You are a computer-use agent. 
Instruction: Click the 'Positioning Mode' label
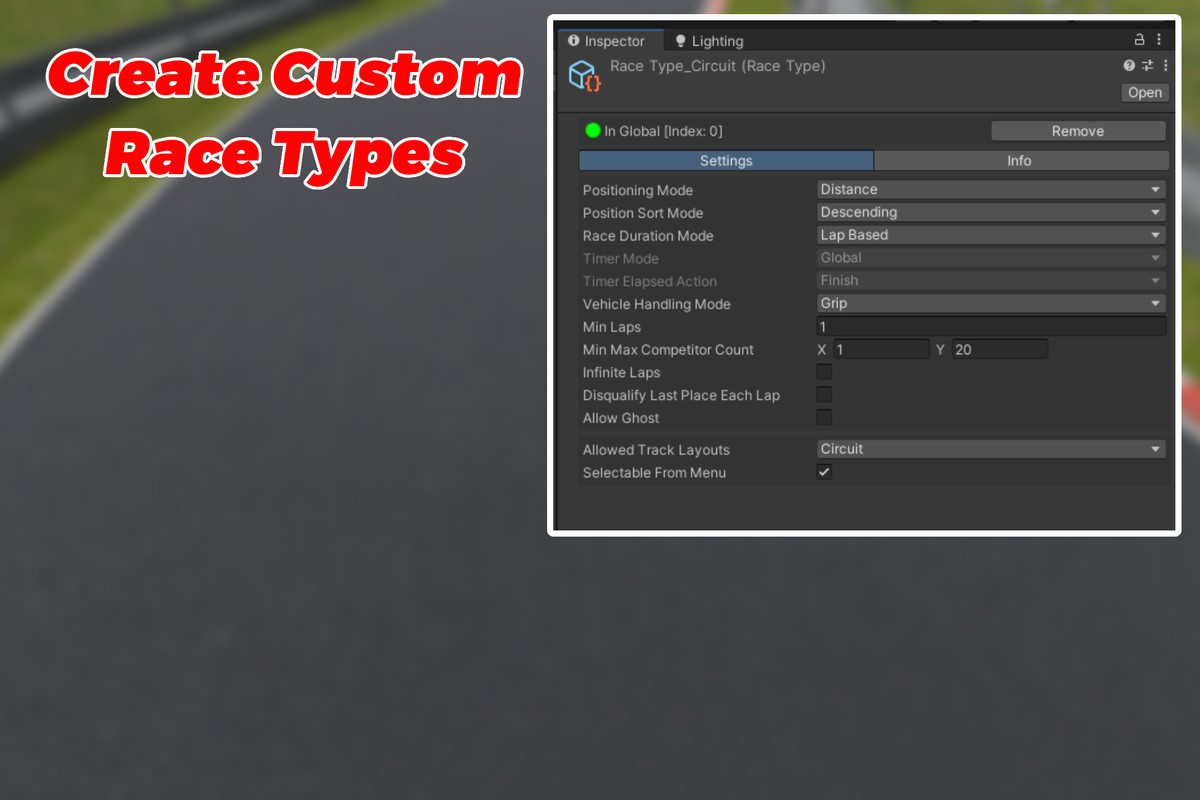[x=638, y=190]
